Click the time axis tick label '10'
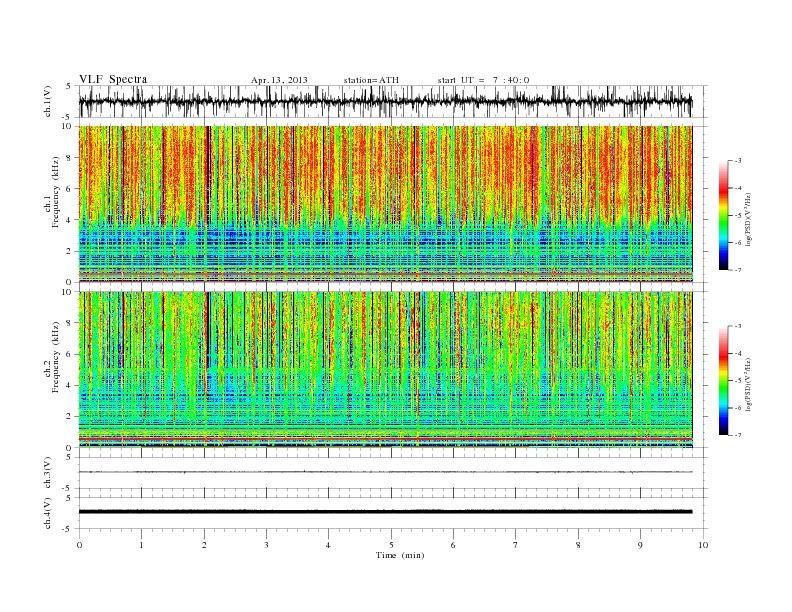 coord(703,545)
